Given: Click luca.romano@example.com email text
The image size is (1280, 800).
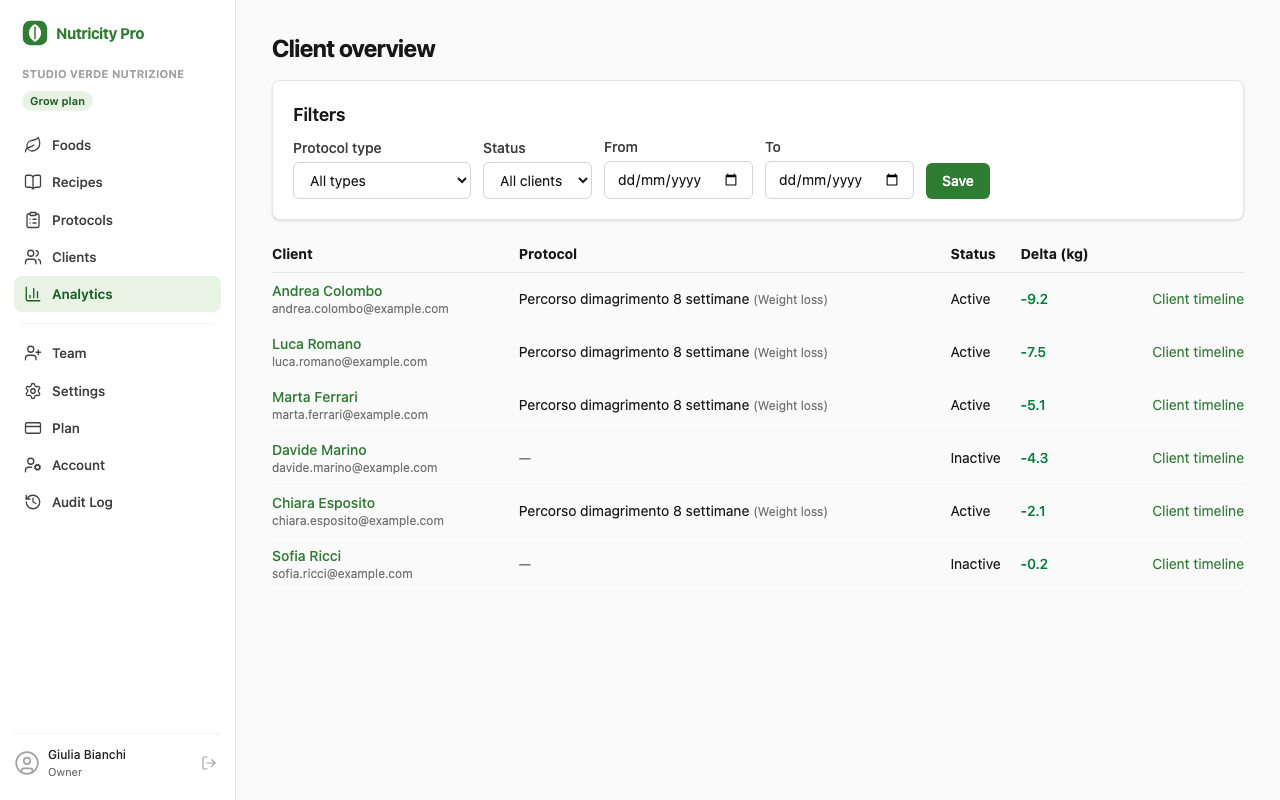Looking at the screenshot, I should coord(350,362).
